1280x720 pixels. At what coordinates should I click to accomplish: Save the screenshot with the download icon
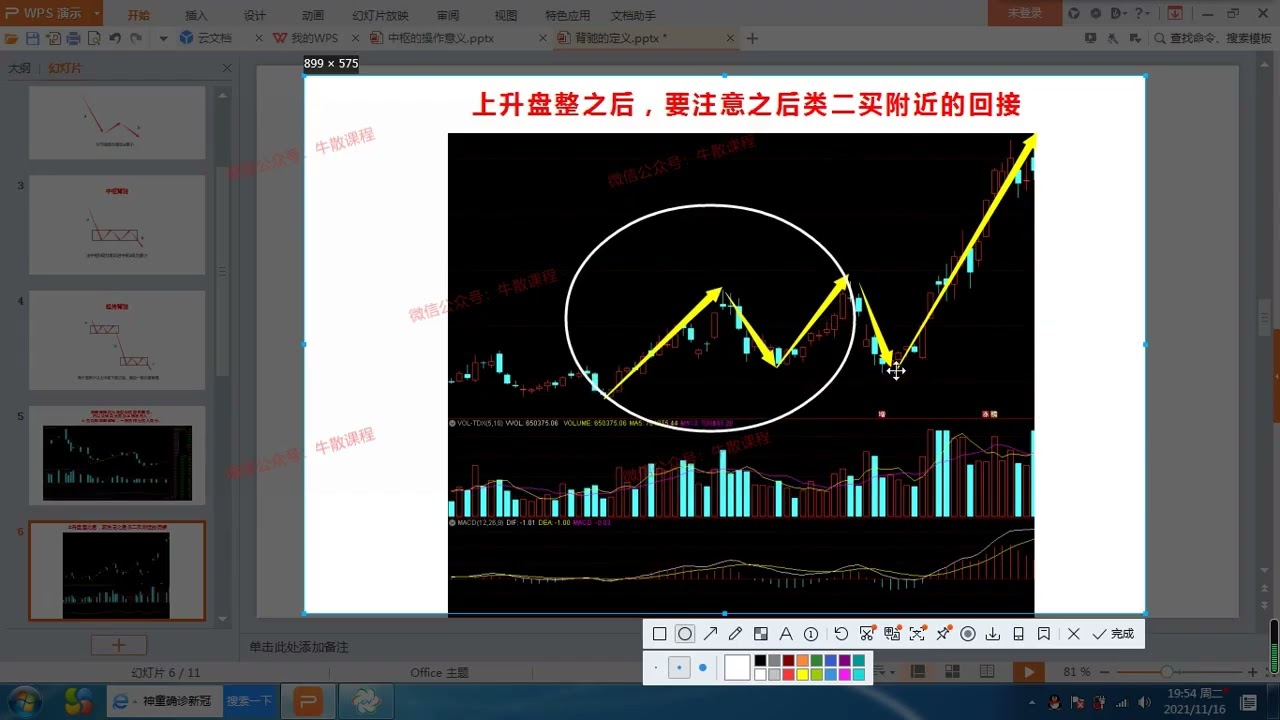pos(993,634)
